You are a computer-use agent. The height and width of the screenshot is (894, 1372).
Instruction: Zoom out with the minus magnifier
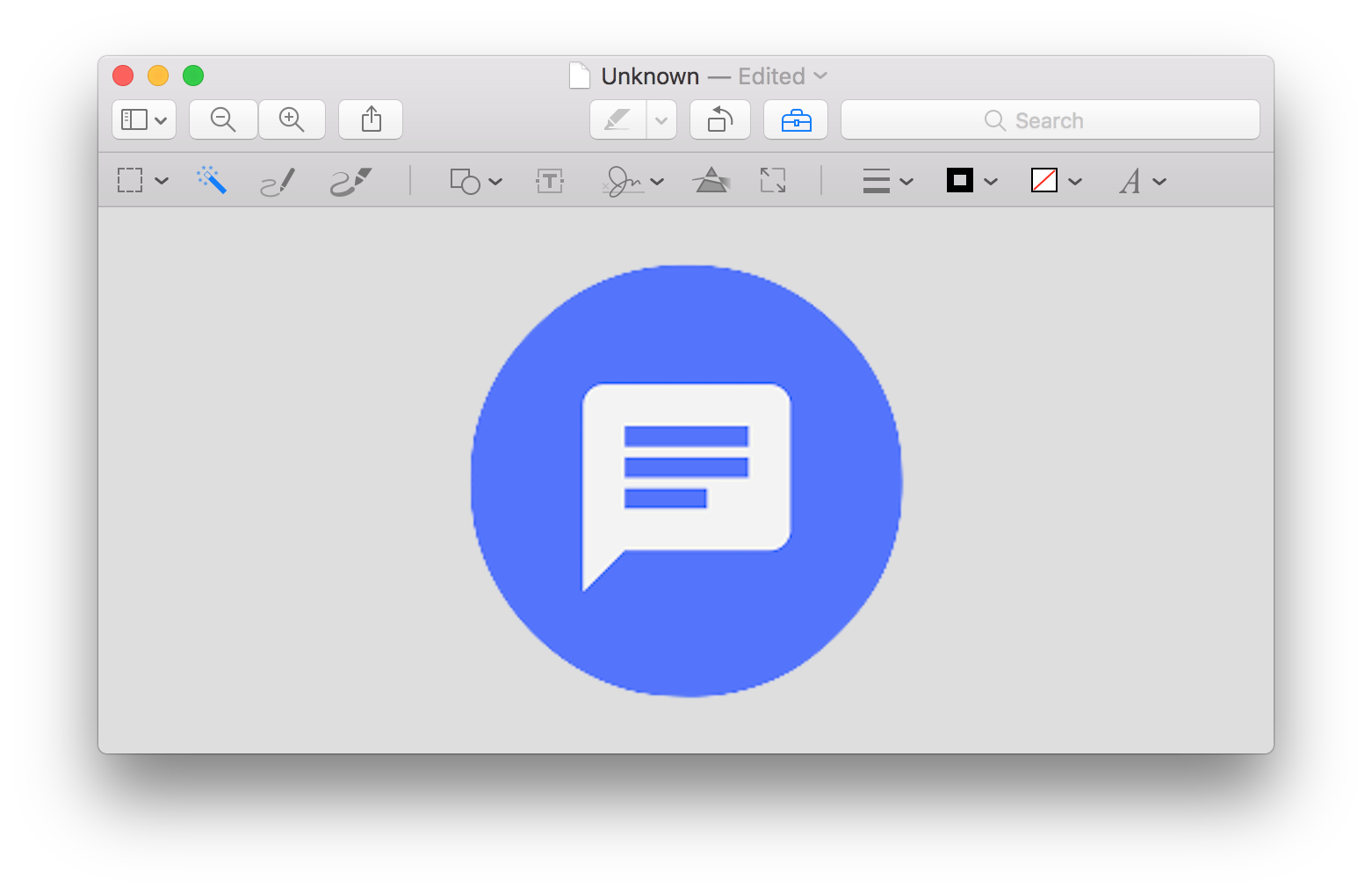point(223,119)
